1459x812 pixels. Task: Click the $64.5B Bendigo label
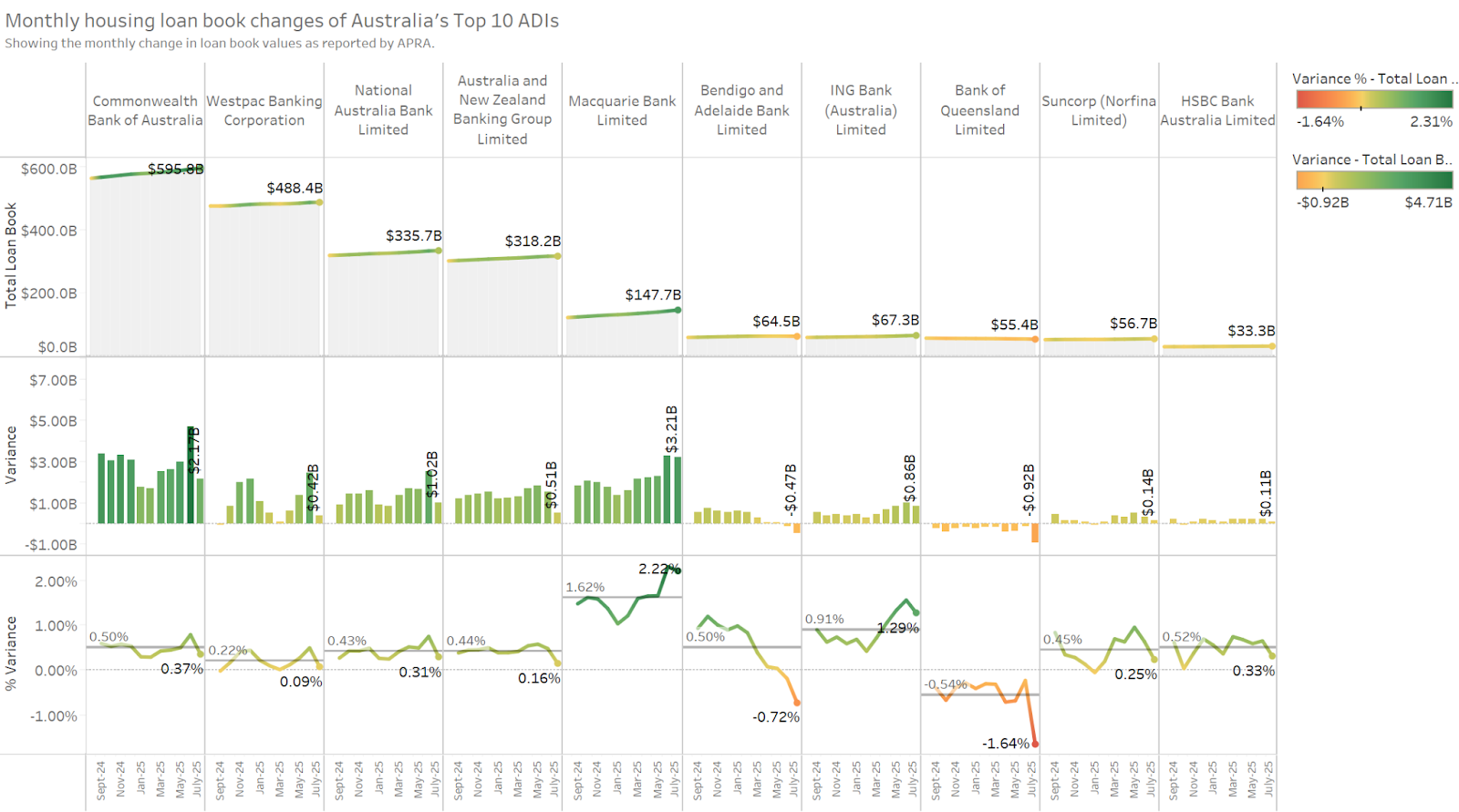[x=776, y=321]
